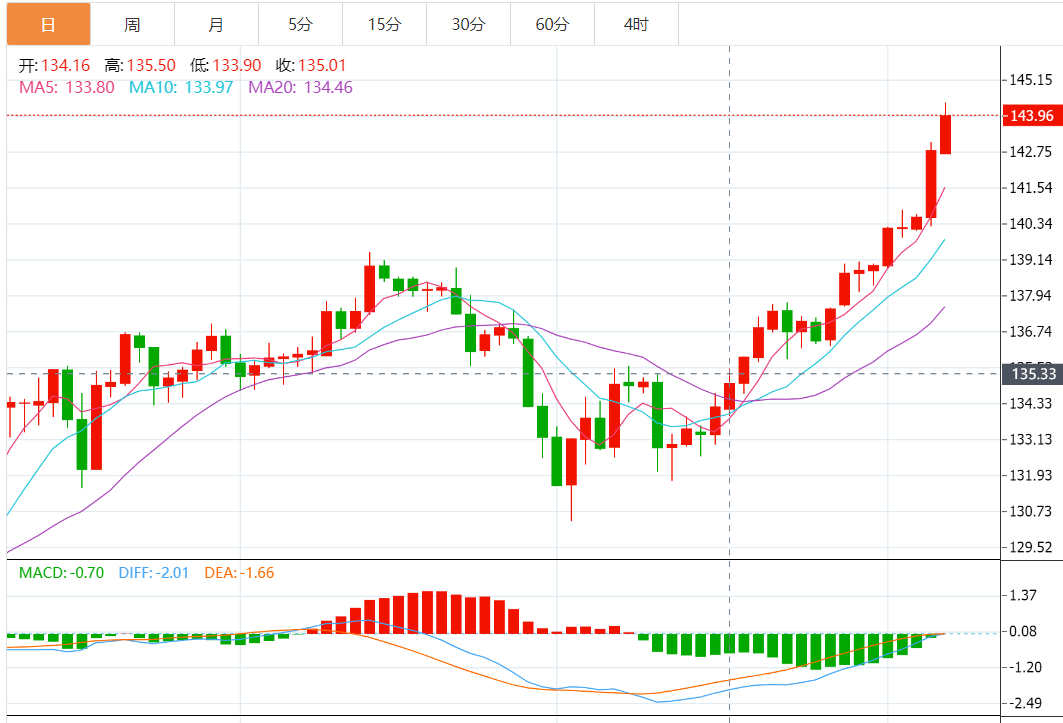
Task: Click the 139.14 price axis label
Action: [x=1030, y=260]
